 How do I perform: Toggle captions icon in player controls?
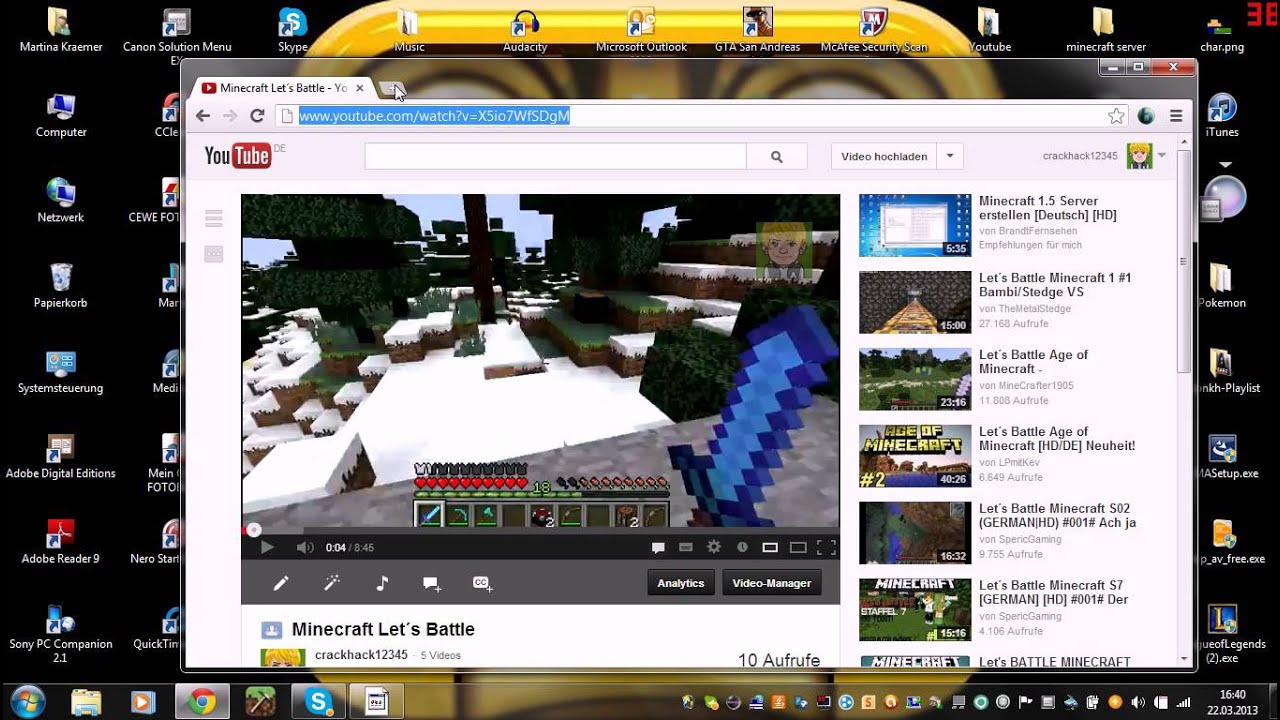tap(686, 547)
